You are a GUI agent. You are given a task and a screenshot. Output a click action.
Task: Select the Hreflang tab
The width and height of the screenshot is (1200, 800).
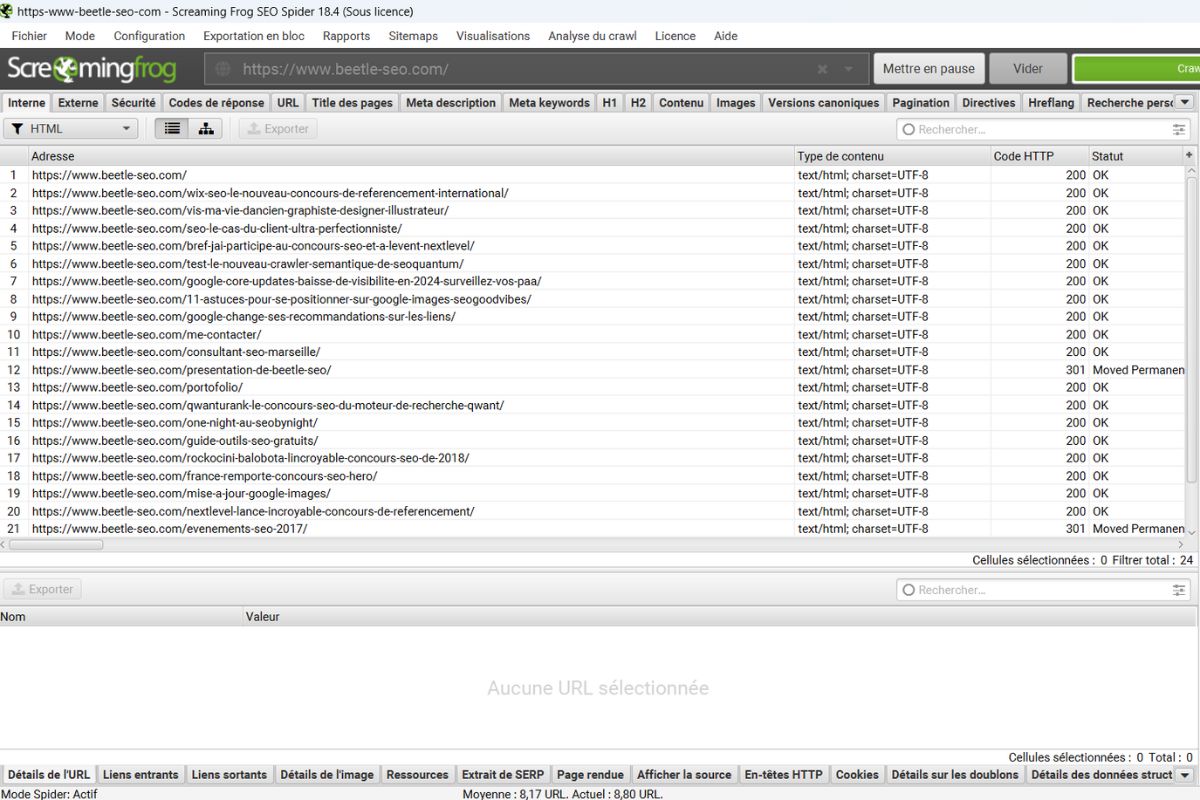click(x=1051, y=102)
